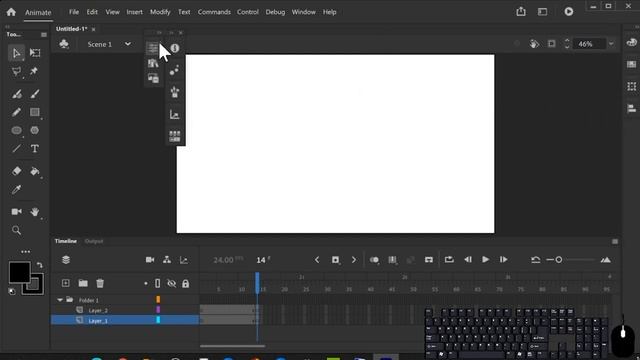Select the Fluid Brush tool
The height and width of the screenshot is (360, 640).
16,94
